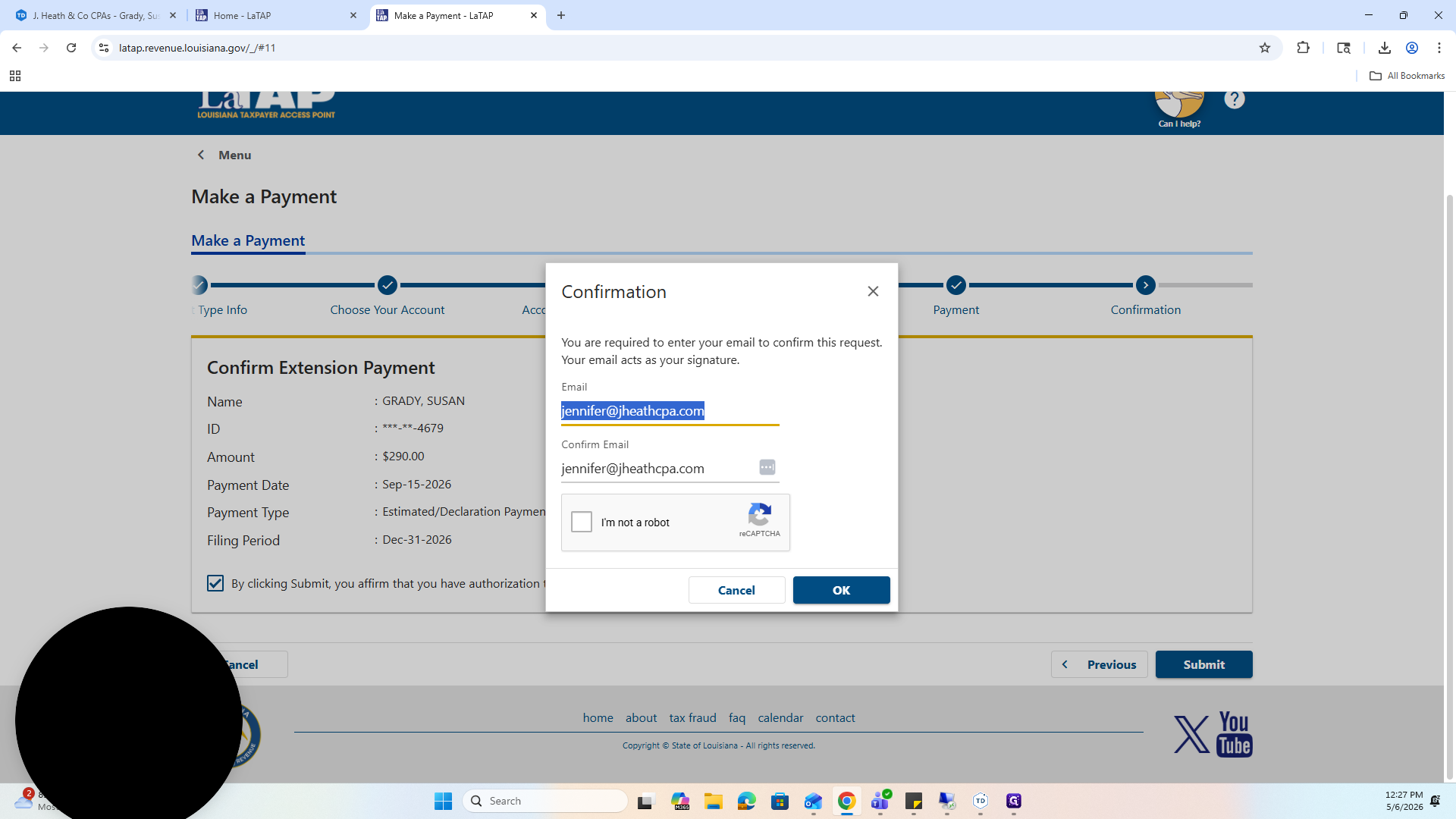The image size is (1456, 819).
Task: Close the Confirmation dialog with X
Action: coord(873,291)
